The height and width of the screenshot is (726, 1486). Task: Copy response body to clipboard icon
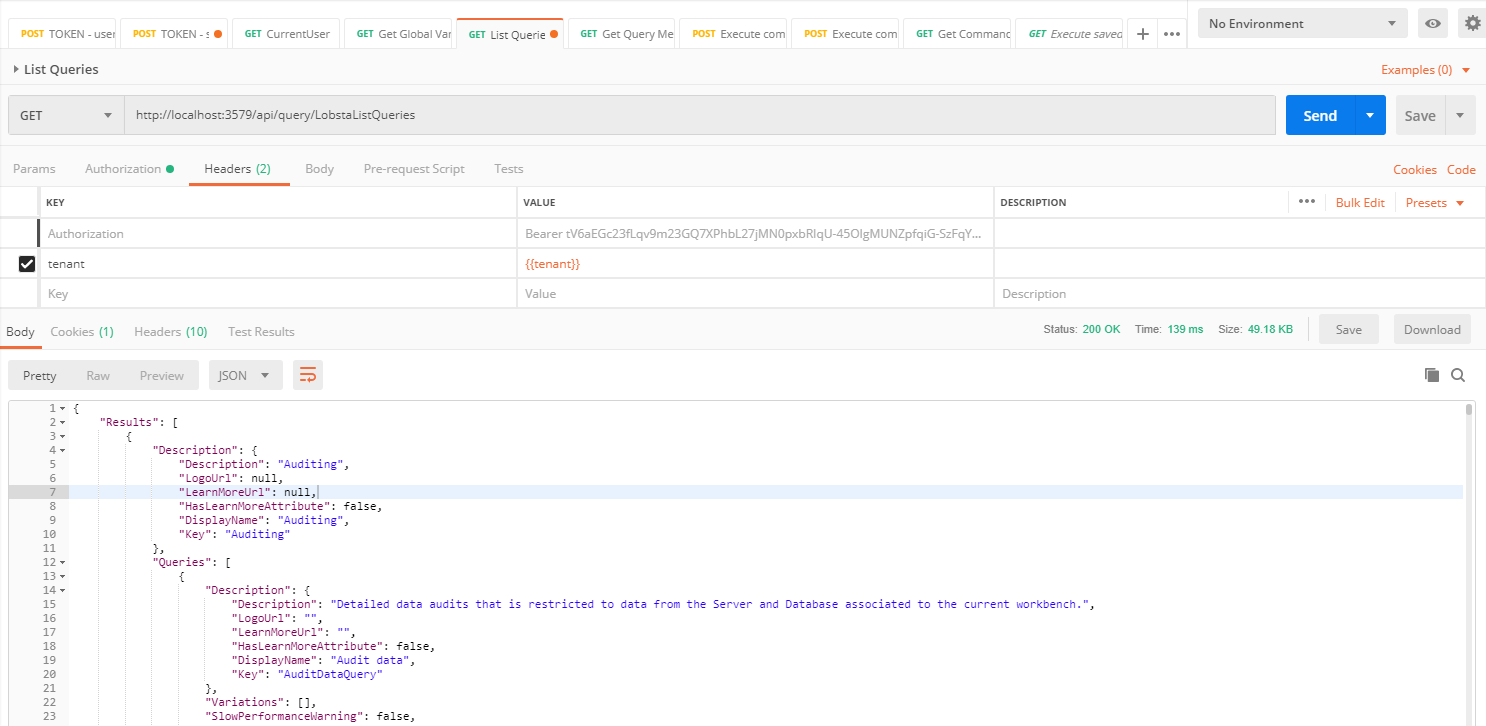[x=1432, y=375]
